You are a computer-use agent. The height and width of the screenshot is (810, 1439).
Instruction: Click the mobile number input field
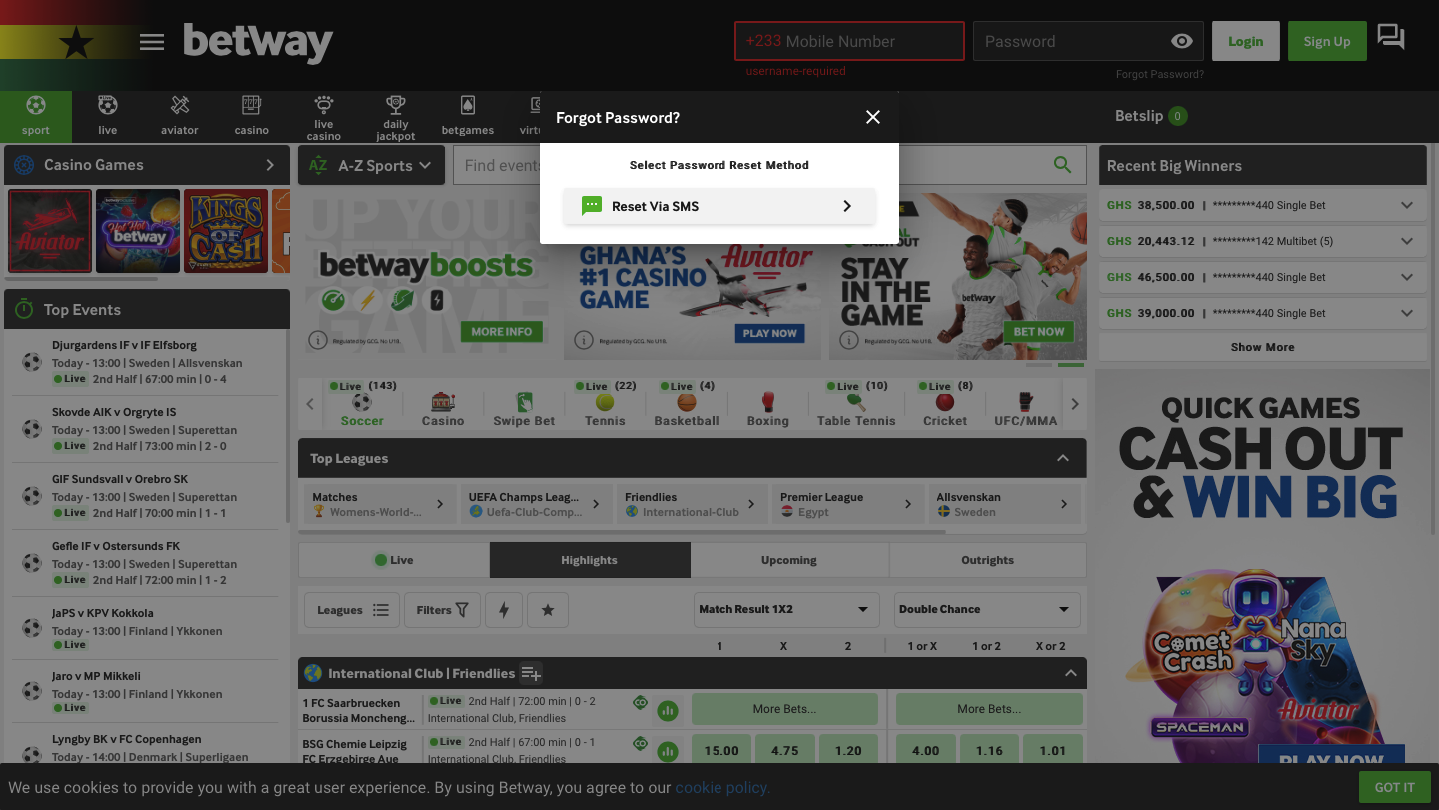pyautogui.click(x=849, y=41)
